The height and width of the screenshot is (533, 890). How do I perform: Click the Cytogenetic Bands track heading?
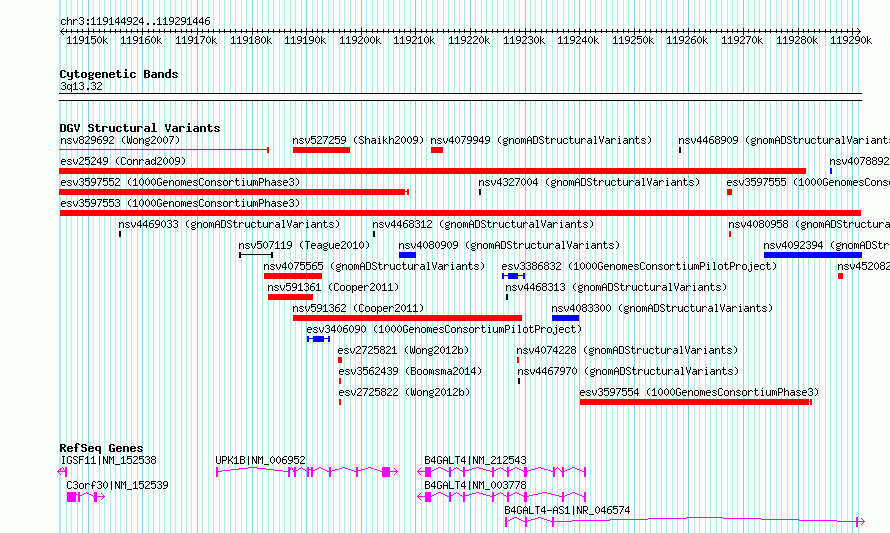pos(119,74)
